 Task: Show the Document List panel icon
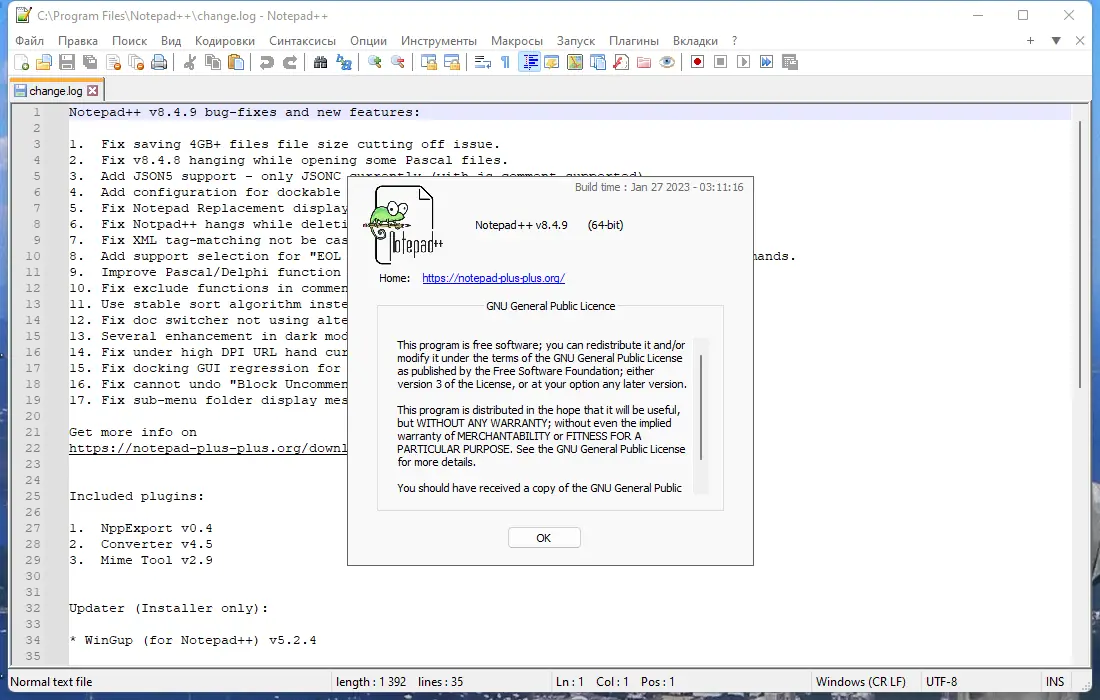[598, 62]
